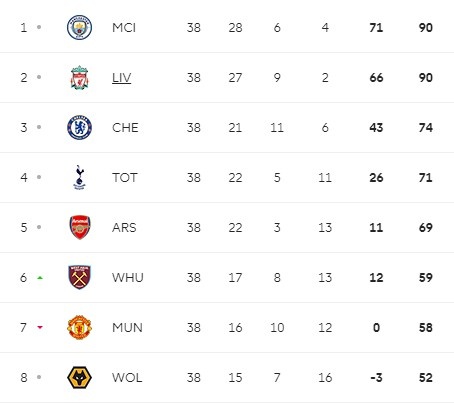Click the Chelsea club crest
Viewport: 454px width, 403px height.
click(x=79, y=127)
